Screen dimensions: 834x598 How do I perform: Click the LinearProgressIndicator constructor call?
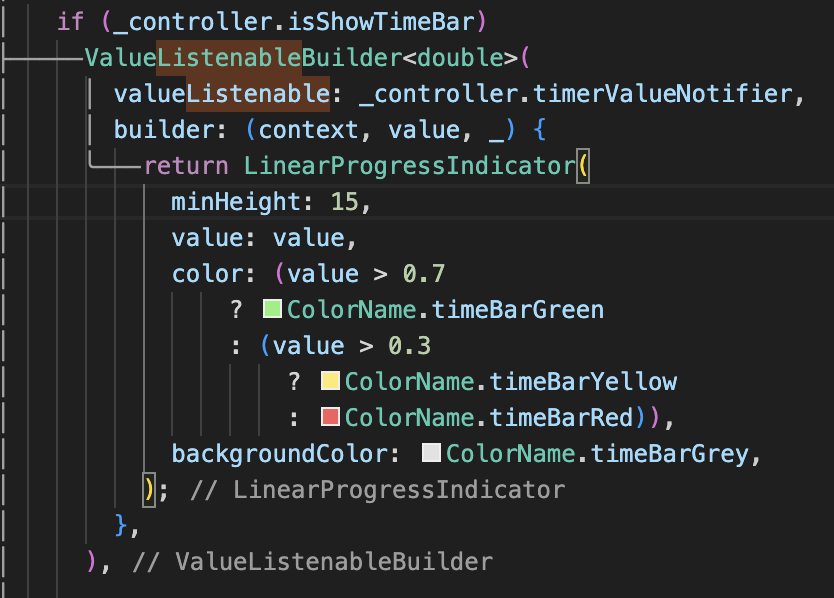pos(410,165)
